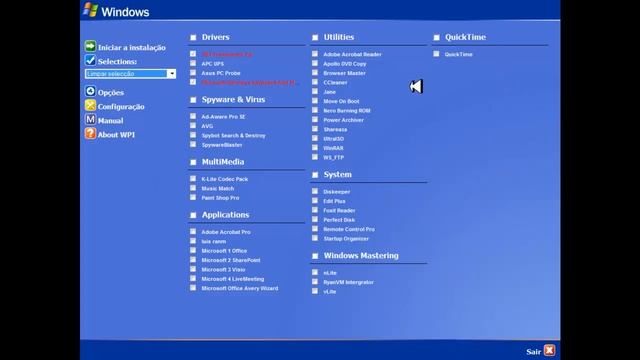640x360 pixels.
Task: Check the Diskeeper checkbox
Action: coord(315,191)
